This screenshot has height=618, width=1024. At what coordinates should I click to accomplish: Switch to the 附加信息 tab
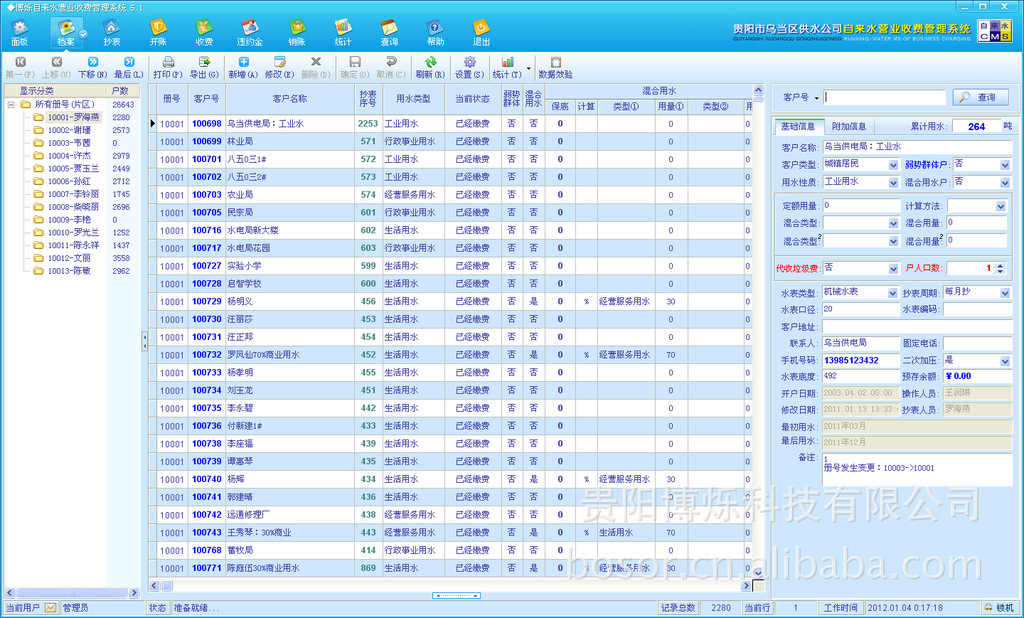tap(849, 127)
